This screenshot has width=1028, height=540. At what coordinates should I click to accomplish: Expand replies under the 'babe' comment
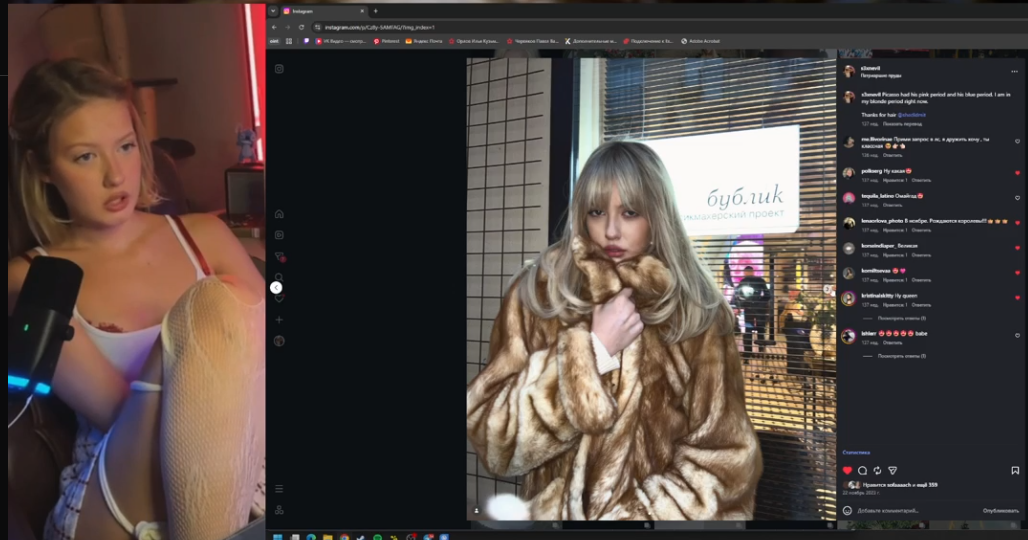tap(901, 357)
